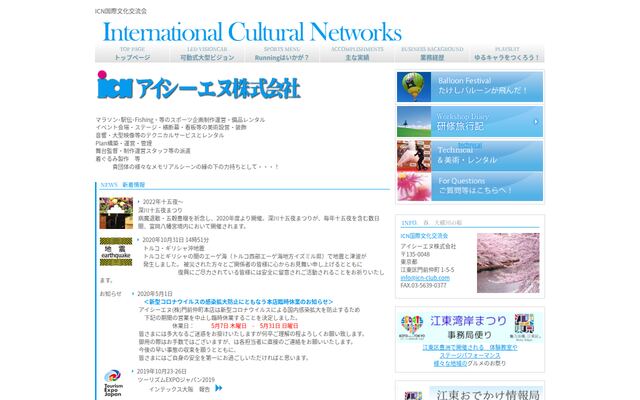Click the Tourism Expo Japan logo
Image resolution: width=640 pixels, height=400 pixels.
[x=113, y=383]
